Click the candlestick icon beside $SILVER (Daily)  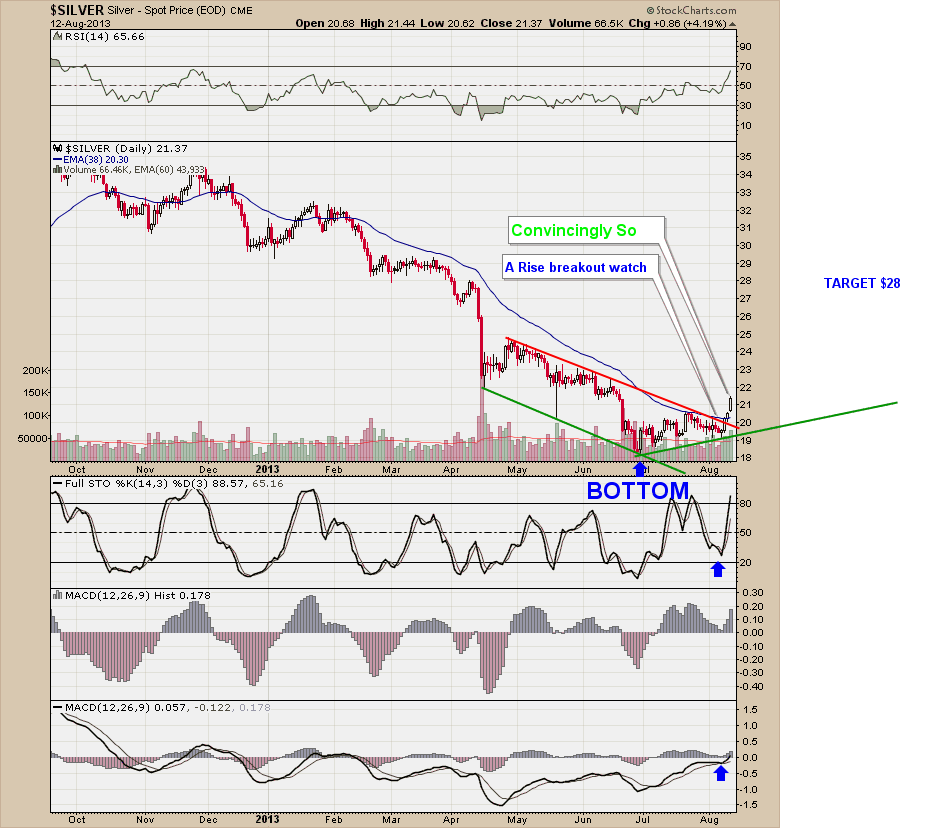[x=57, y=147]
